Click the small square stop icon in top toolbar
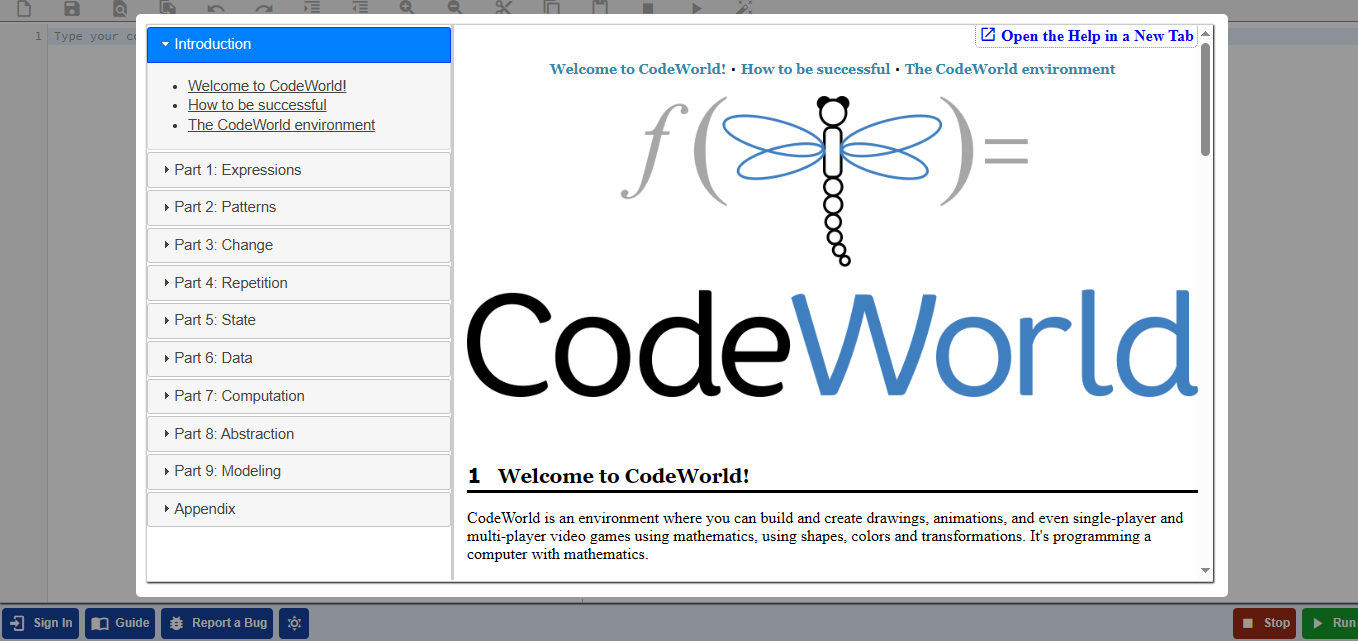 [648, 7]
